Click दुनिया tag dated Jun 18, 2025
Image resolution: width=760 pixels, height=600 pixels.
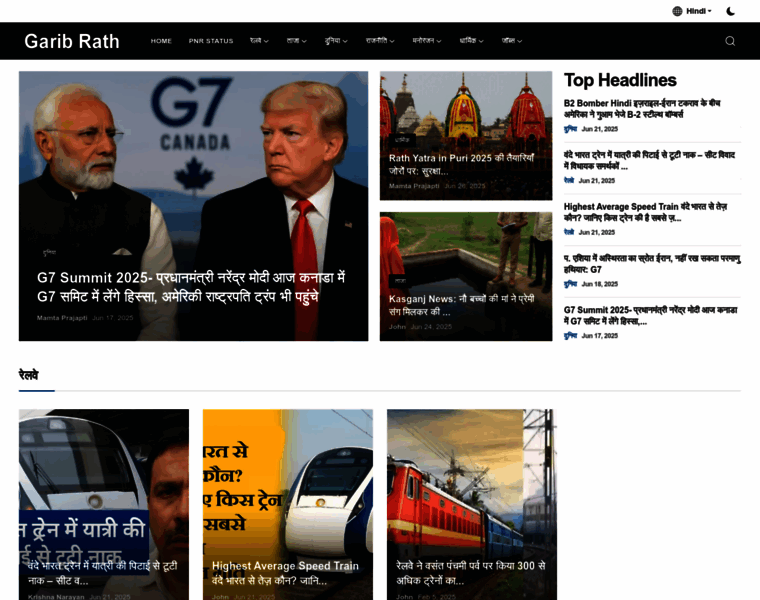tap(570, 284)
